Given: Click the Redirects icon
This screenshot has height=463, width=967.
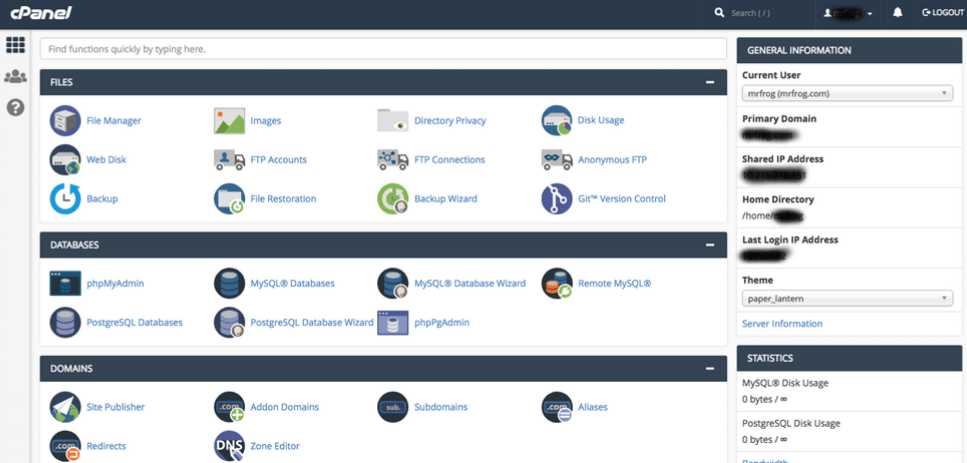Looking at the screenshot, I should [x=65, y=446].
